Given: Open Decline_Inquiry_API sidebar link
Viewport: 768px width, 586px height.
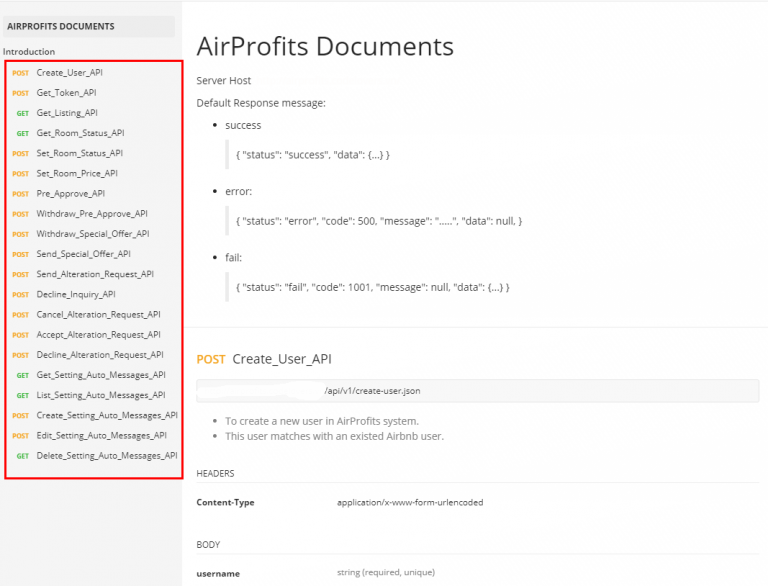Looking at the screenshot, I should [76, 294].
